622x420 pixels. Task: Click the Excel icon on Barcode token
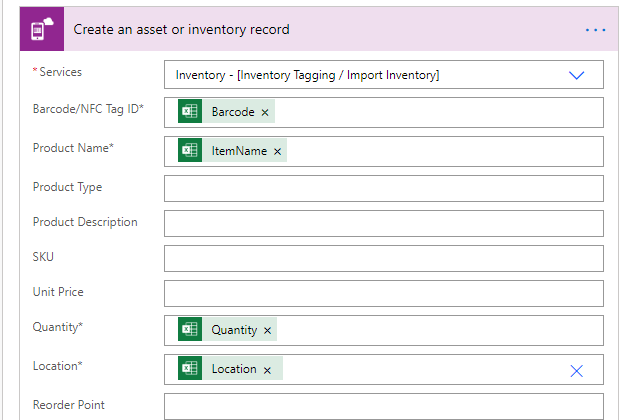[x=190, y=111]
